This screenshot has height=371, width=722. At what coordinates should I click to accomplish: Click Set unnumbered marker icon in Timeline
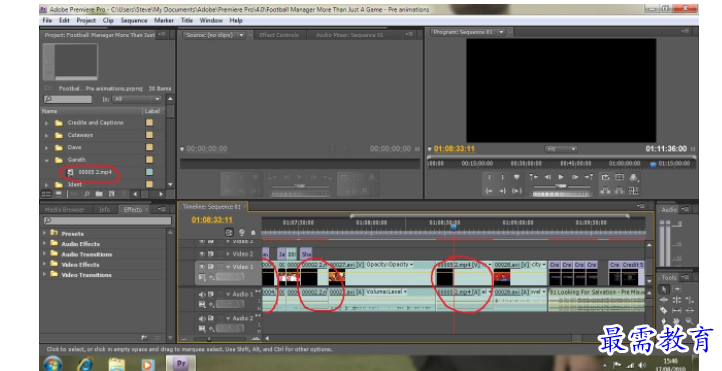click(253, 232)
